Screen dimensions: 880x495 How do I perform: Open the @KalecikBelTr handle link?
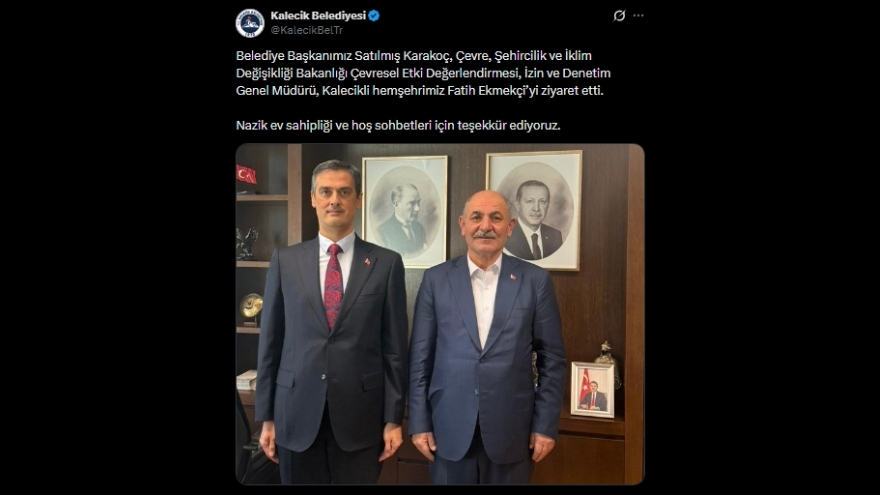(306, 30)
